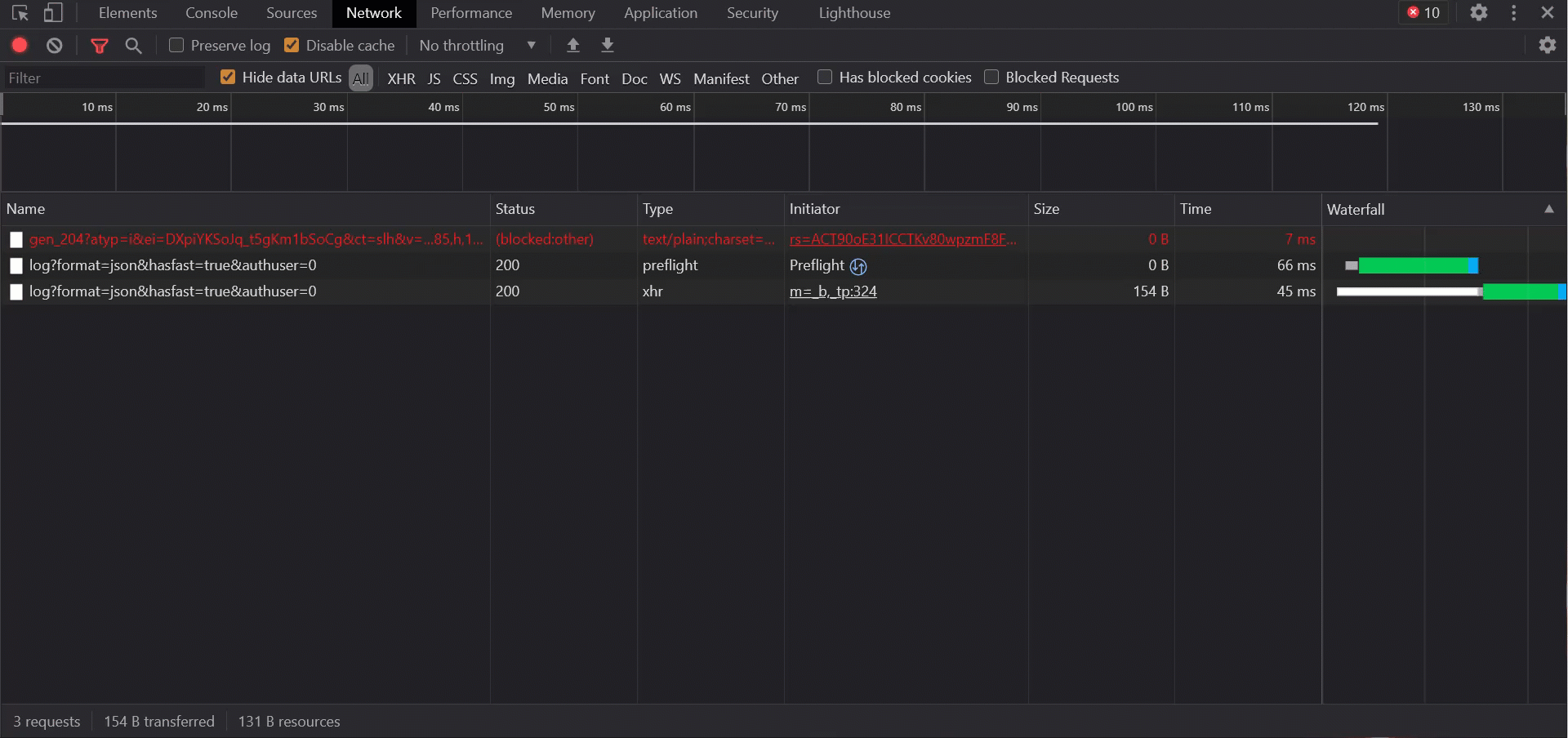The image size is (1568, 738).
Task: Toggle the red filter funnel icon
Action: [x=100, y=46]
